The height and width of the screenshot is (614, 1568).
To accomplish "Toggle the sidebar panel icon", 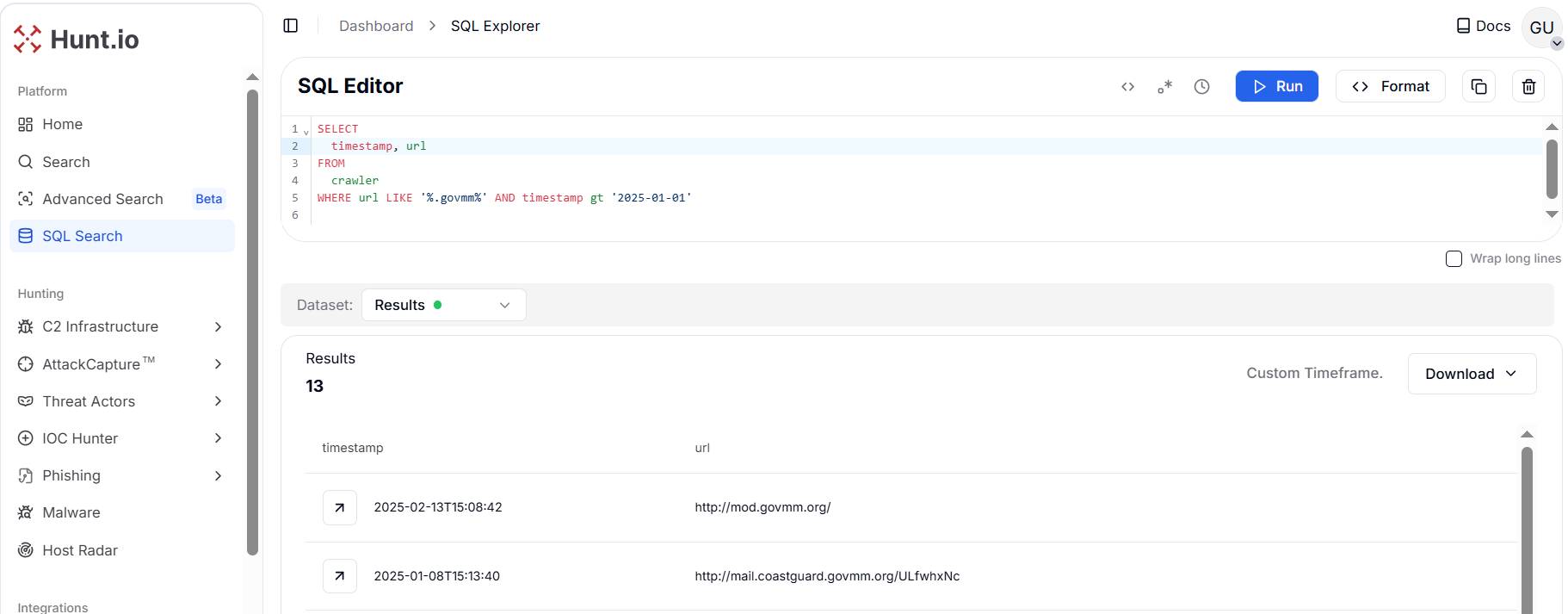I will 291,26.
